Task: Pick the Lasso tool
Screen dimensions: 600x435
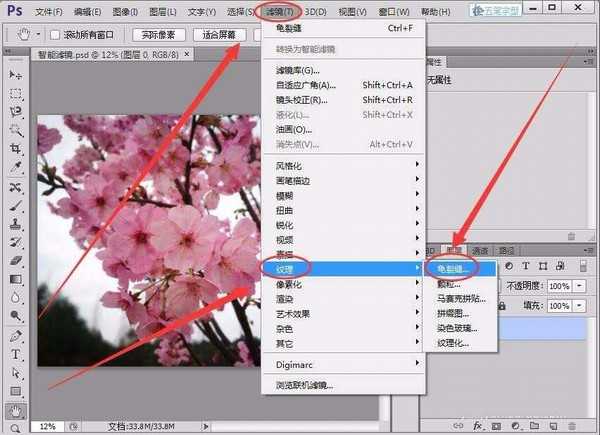Action: pyautogui.click(x=16, y=112)
